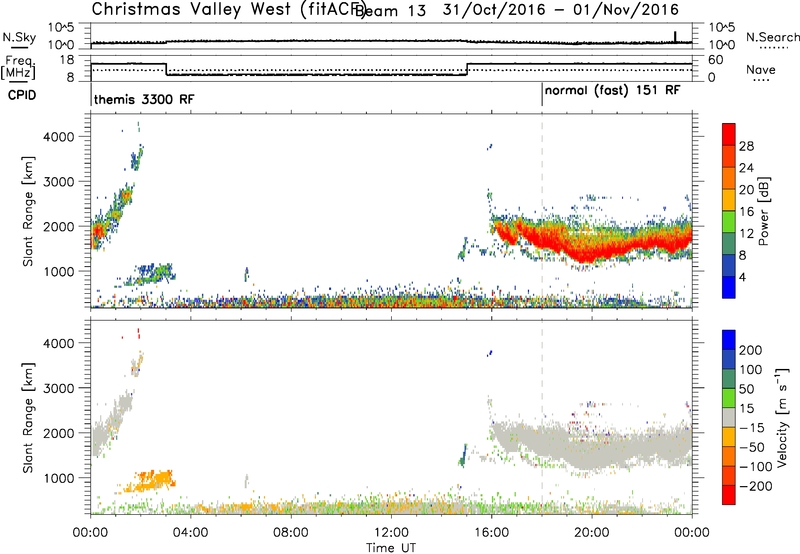Click the '28' tick on the Power scale
The image size is (800, 554).
pyautogui.click(x=746, y=146)
